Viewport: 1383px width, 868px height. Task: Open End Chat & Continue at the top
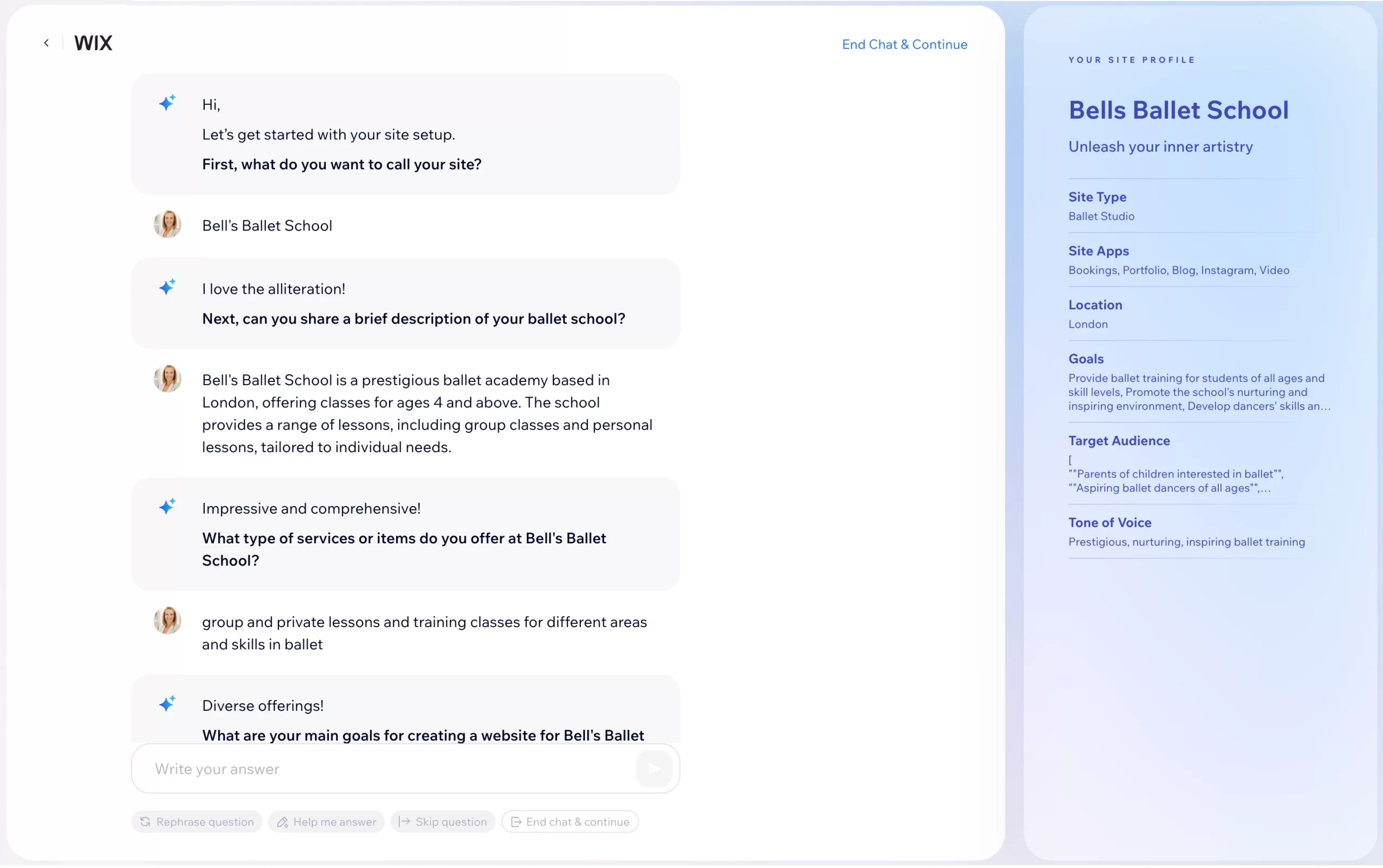pyautogui.click(x=904, y=44)
